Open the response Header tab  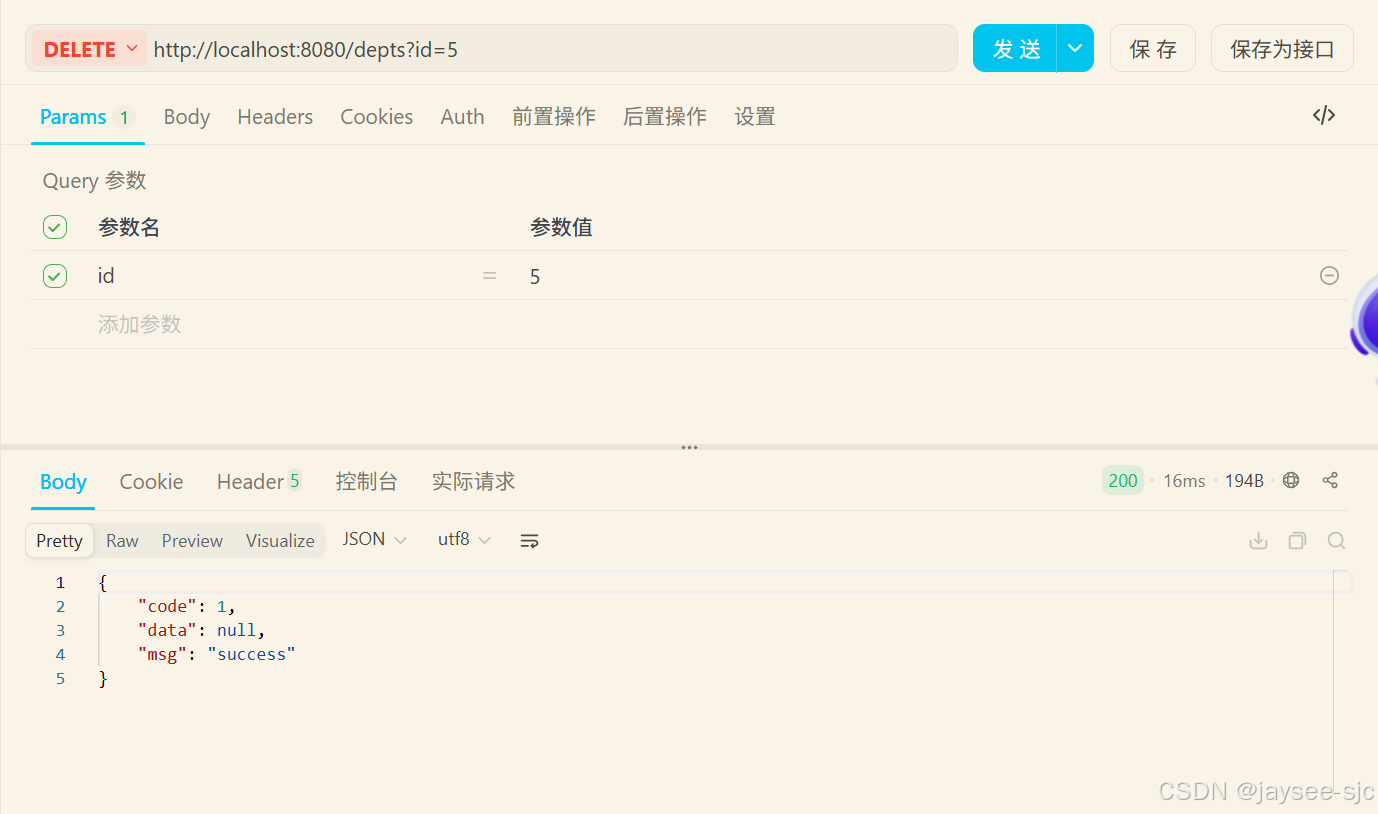click(259, 481)
